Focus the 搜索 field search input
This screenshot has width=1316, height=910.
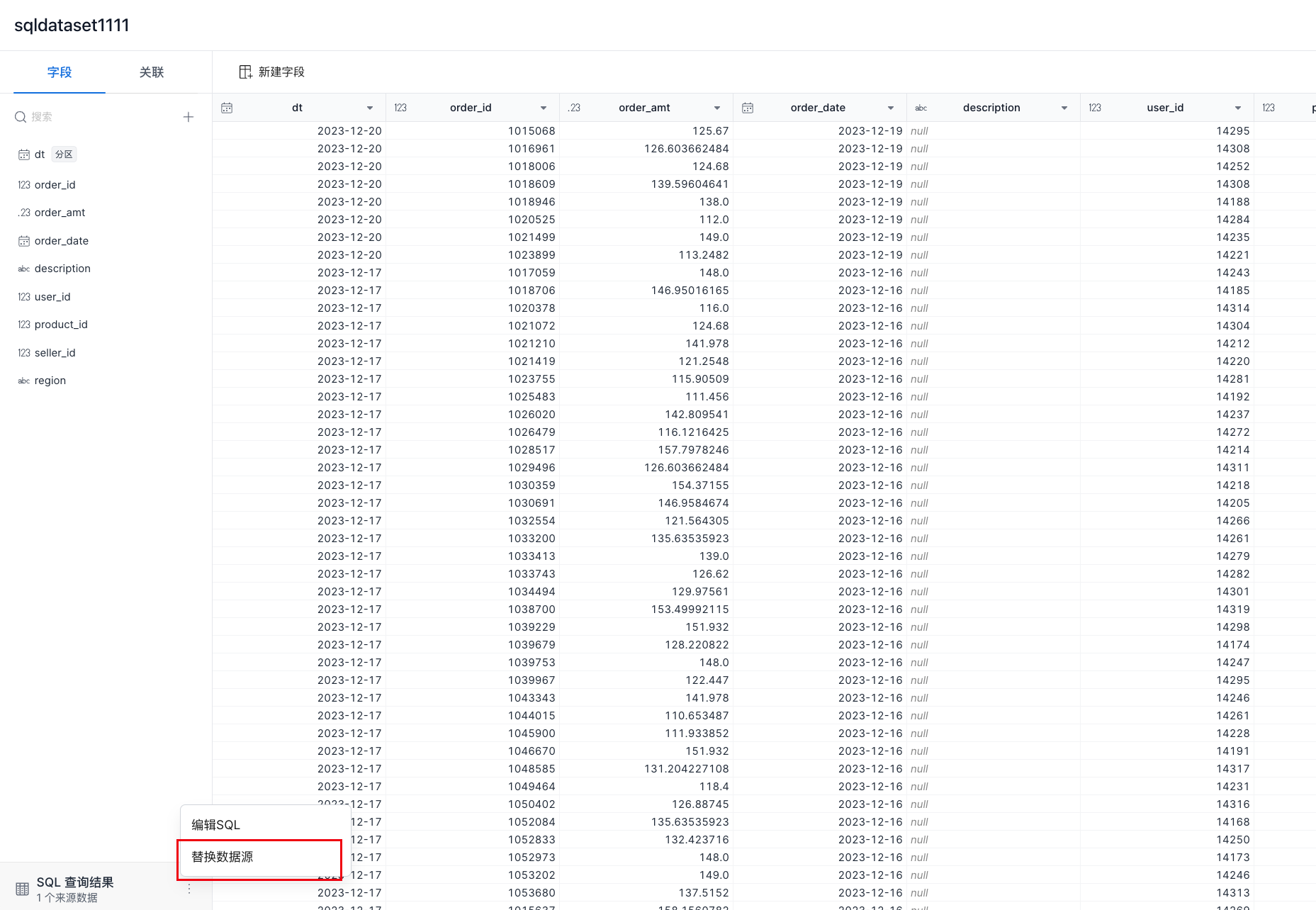(99, 117)
